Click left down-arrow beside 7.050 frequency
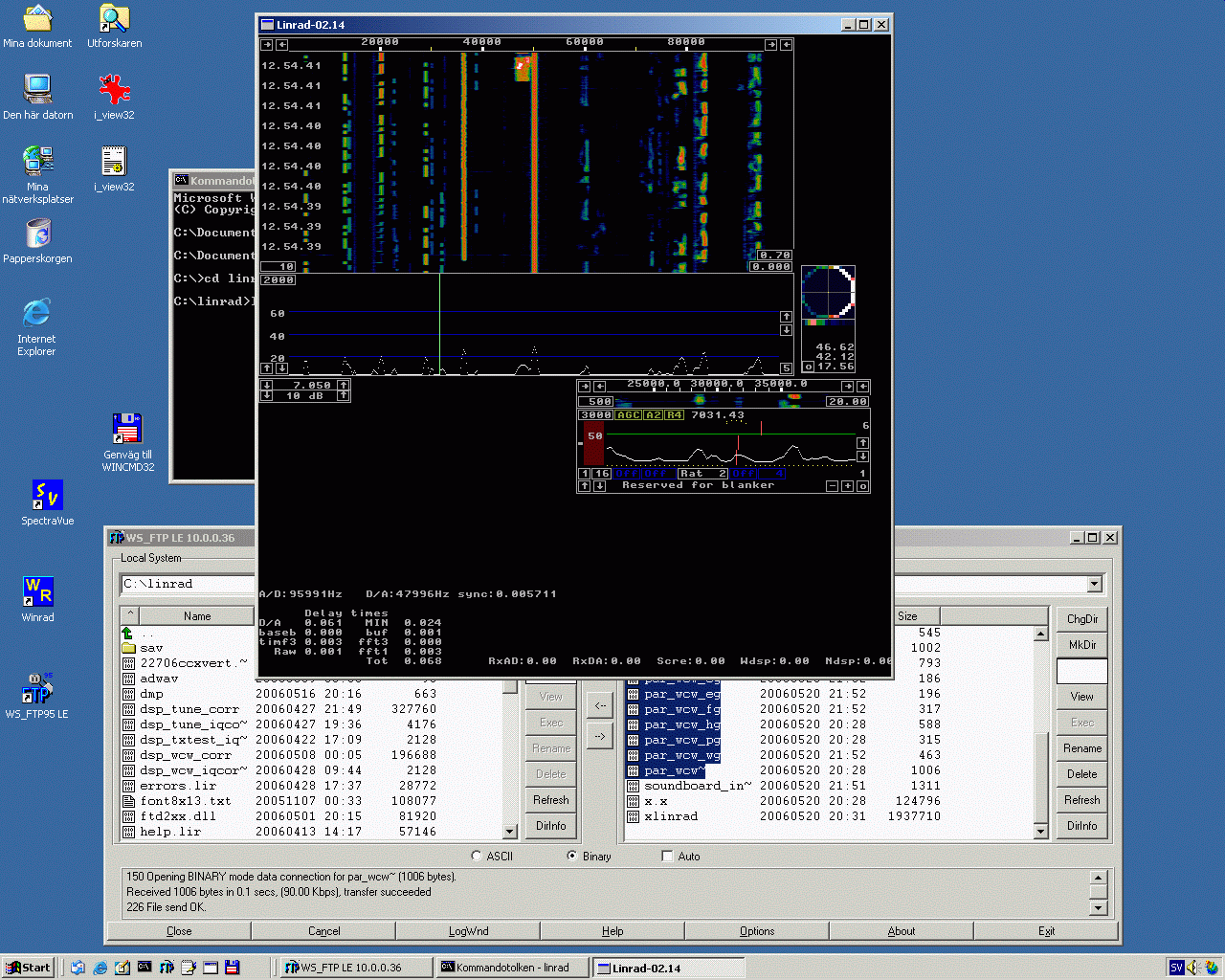The image size is (1225, 980). [267, 385]
